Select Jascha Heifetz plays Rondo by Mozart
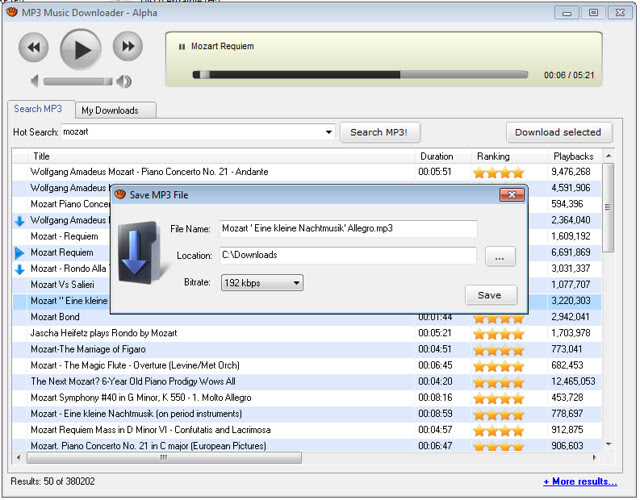Image resolution: width=640 pixels, height=500 pixels. [x=306, y=333]
